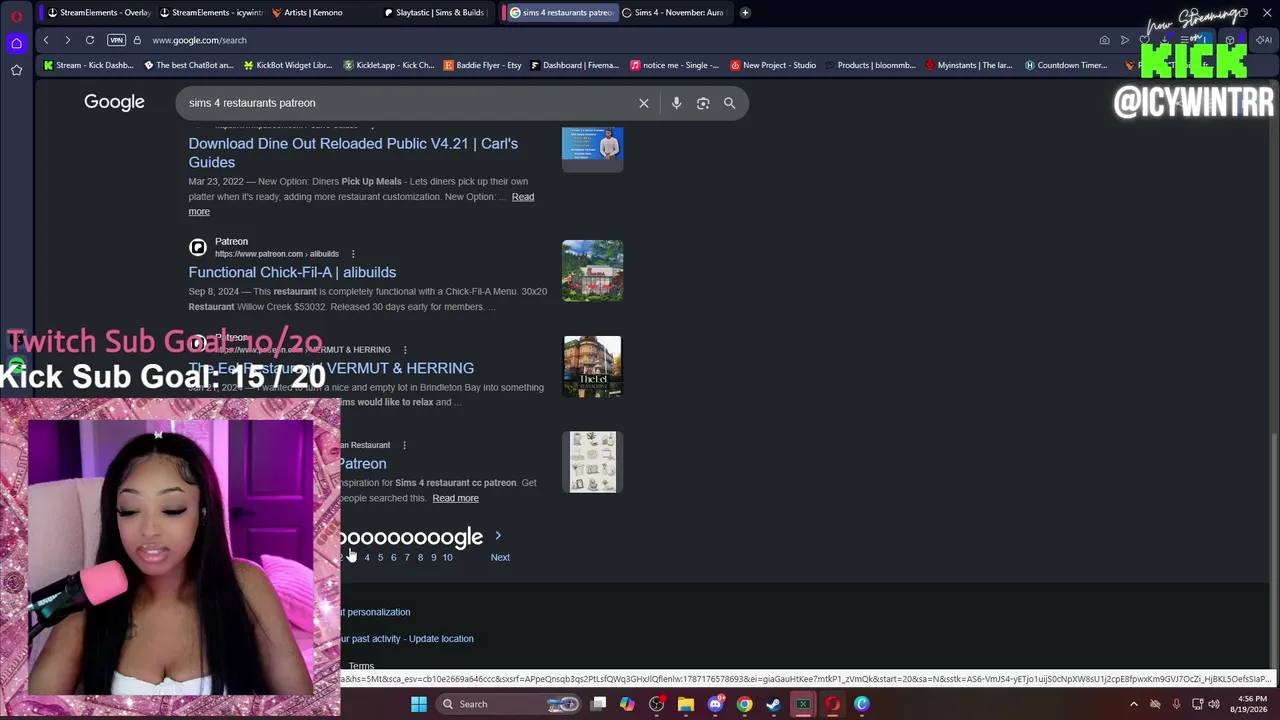Image resolution: width=1280 pixels, height=720 pixels.
Task: Go to the Next results page
Action: click(x=500, y=557)
